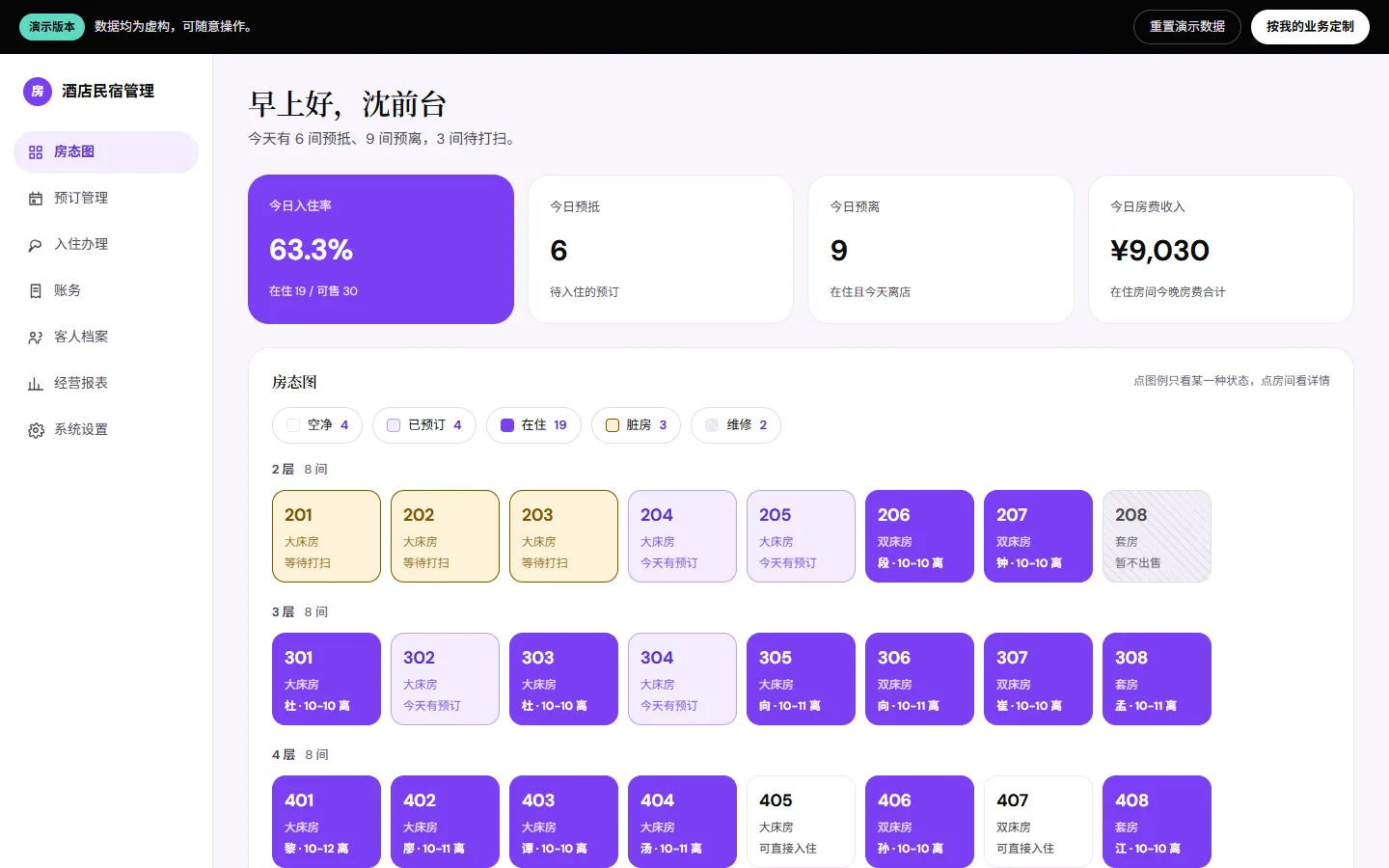Click the 预订管理 calendar icon
1389x868 pixels.
click(x=36, y=199)
